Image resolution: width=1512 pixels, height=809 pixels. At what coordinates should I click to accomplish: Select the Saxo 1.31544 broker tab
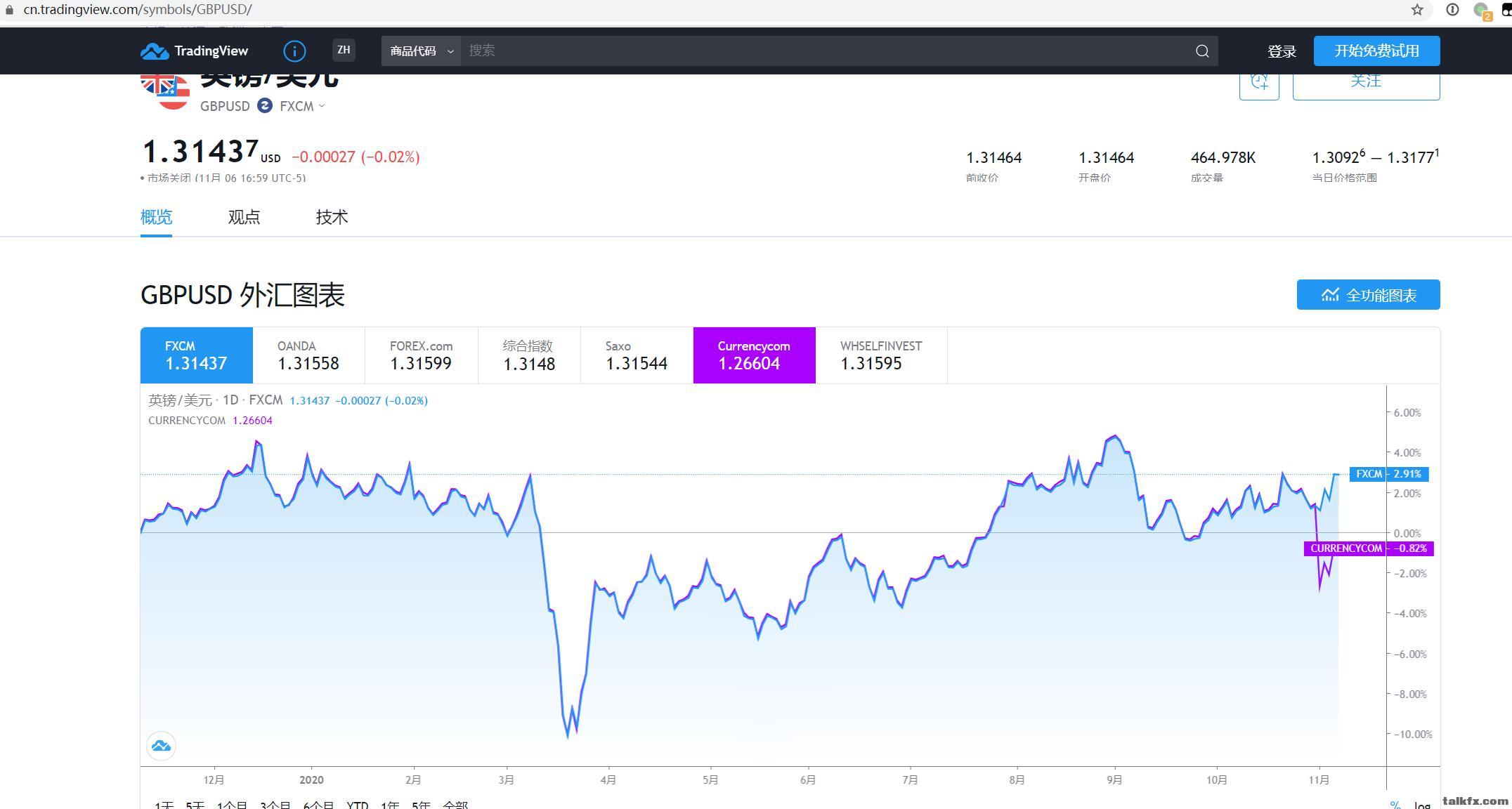637,355
